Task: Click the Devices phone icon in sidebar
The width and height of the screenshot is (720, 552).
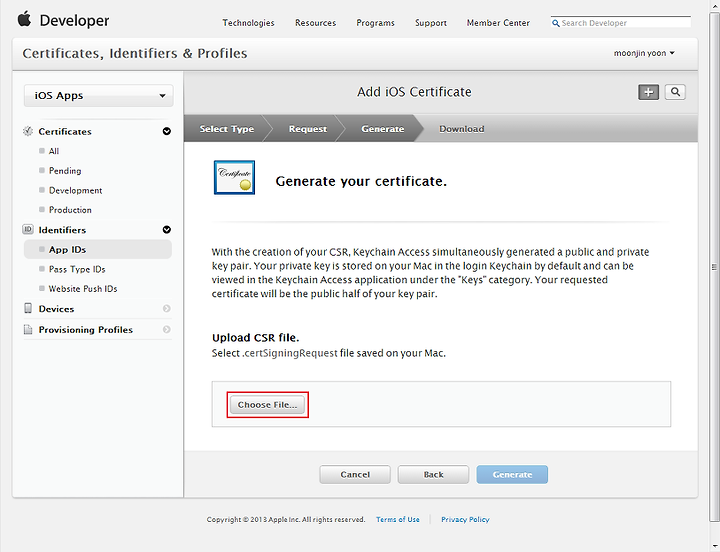Action: (x=28, y=308)
